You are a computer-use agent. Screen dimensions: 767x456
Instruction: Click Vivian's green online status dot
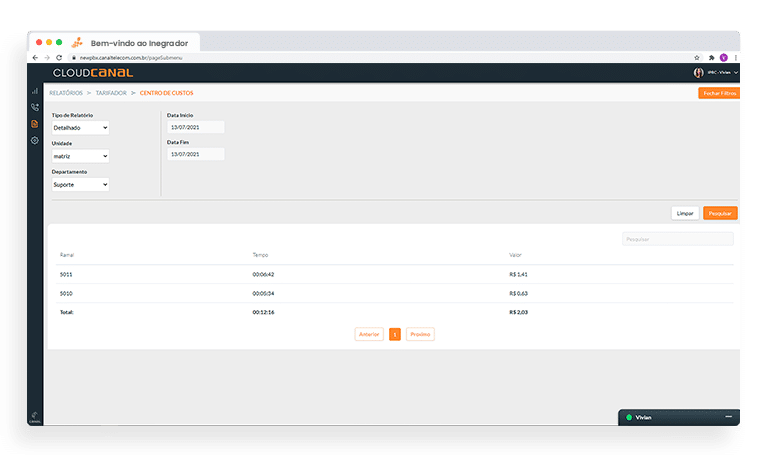[x=629, y=417]
